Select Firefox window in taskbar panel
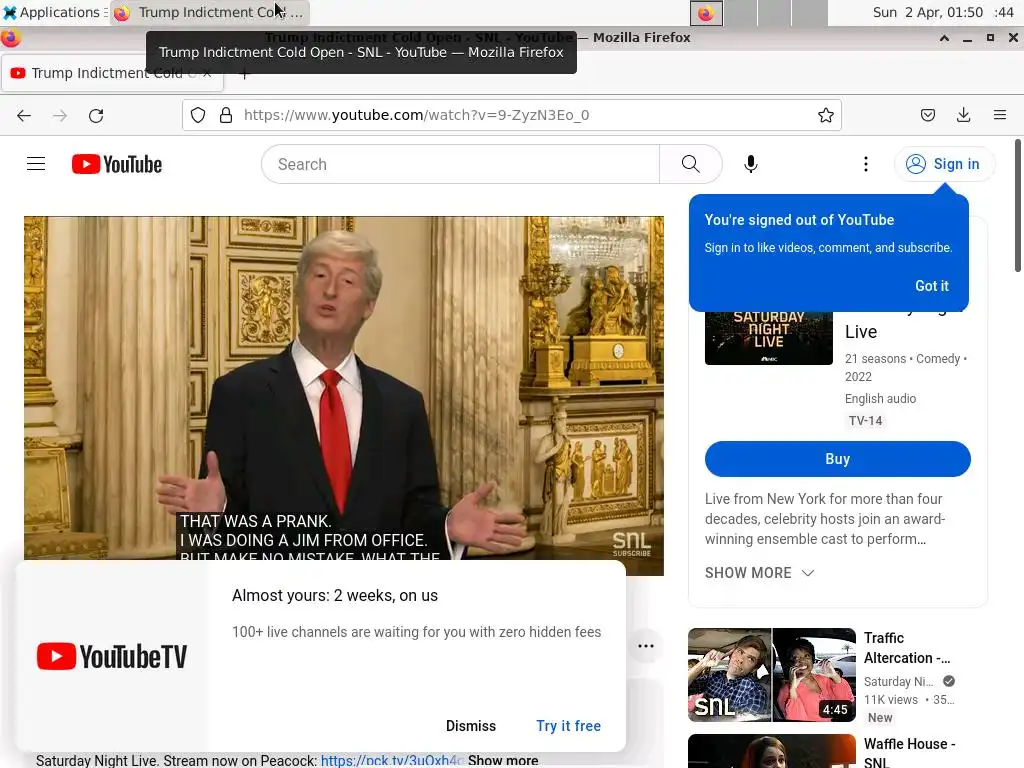 pyautogui.click(x=210, y=12)
